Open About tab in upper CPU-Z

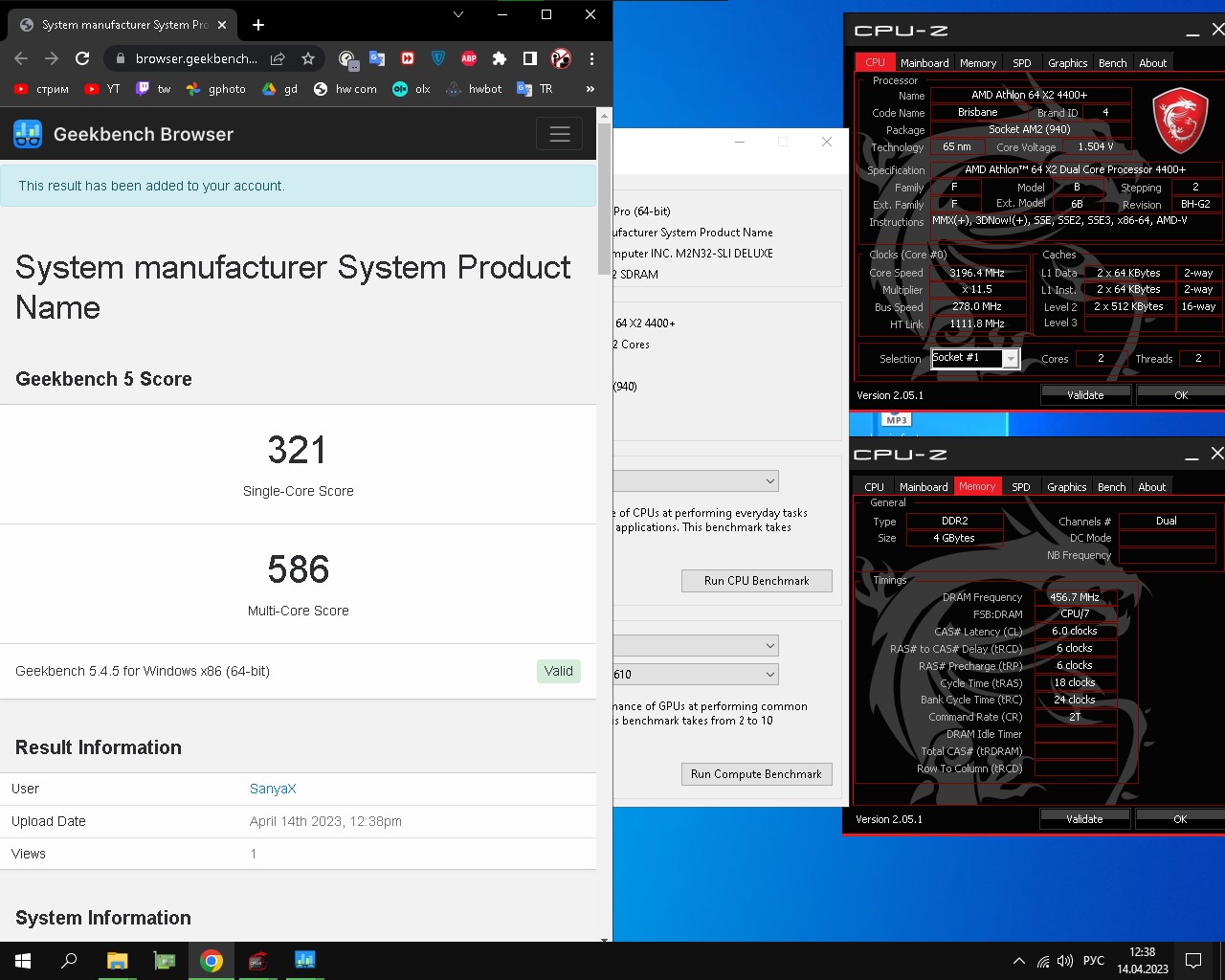1152,63
